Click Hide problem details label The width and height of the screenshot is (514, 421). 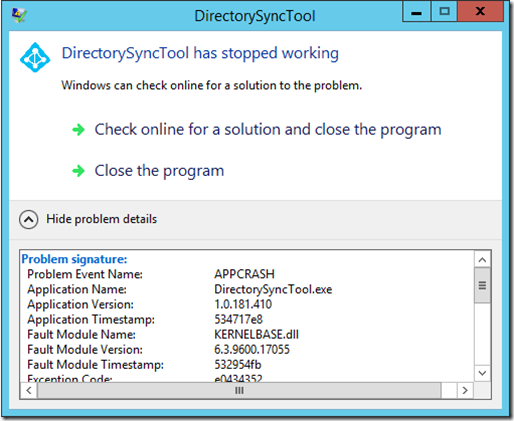[102, 219]
